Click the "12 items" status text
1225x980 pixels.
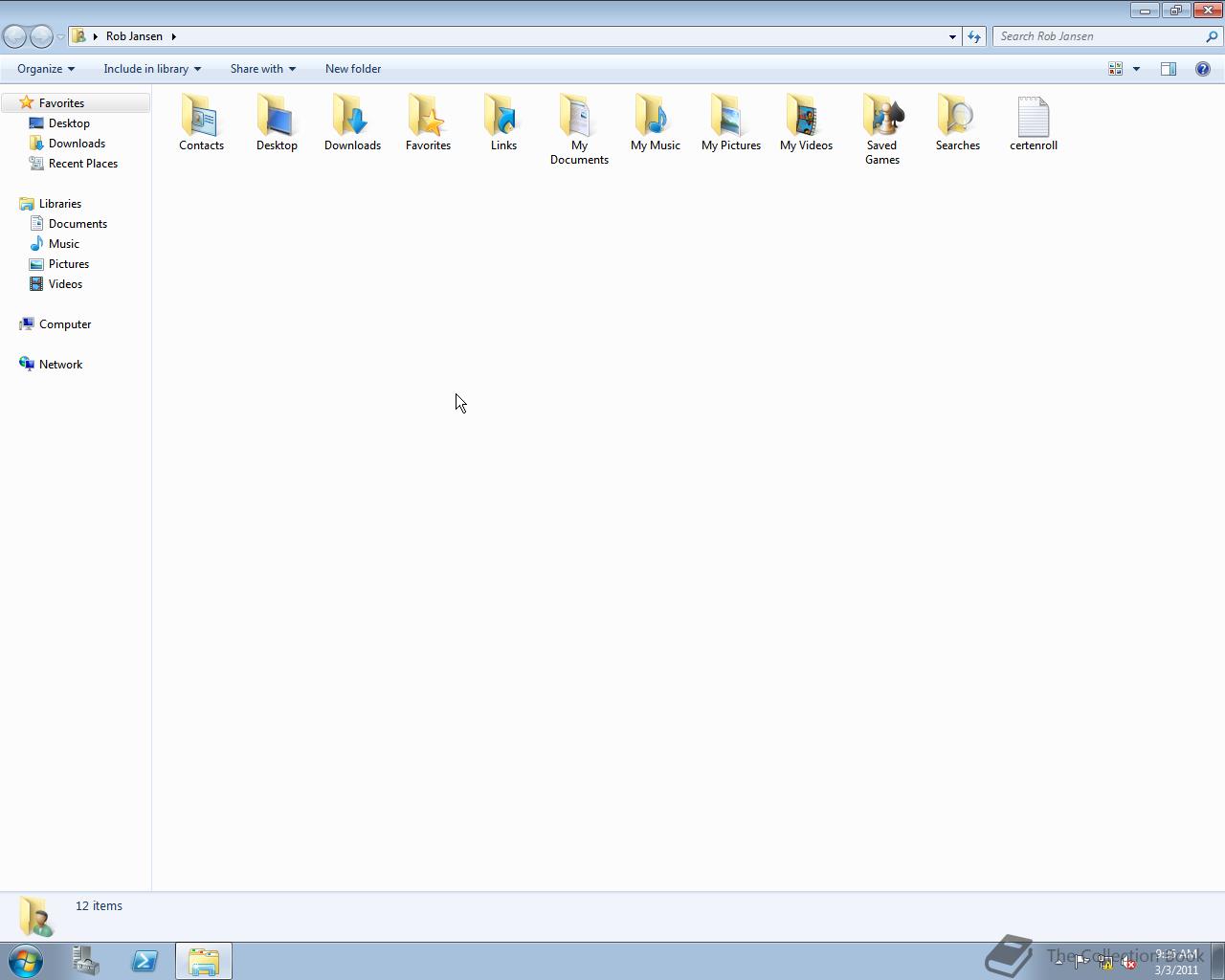coord(99,905)
